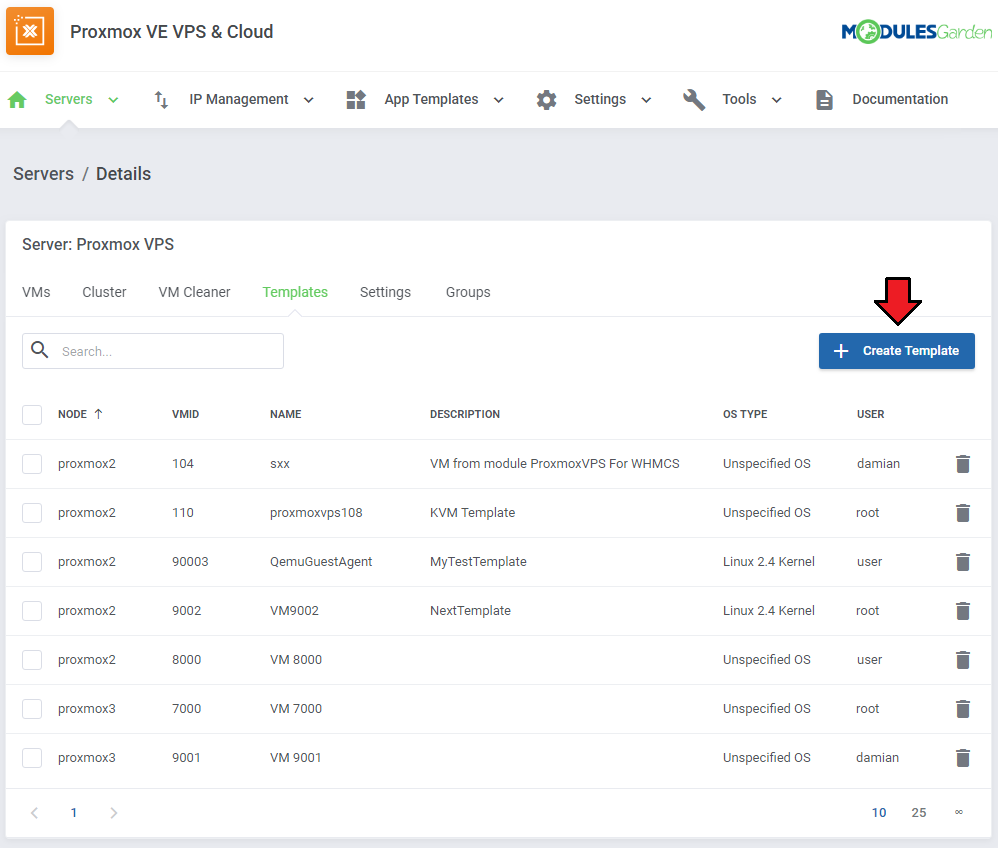998x848 pixels.
Task: Click the orange Proxmox VE module logo icon
Action: pyautogui.click(x=30, y=31)
